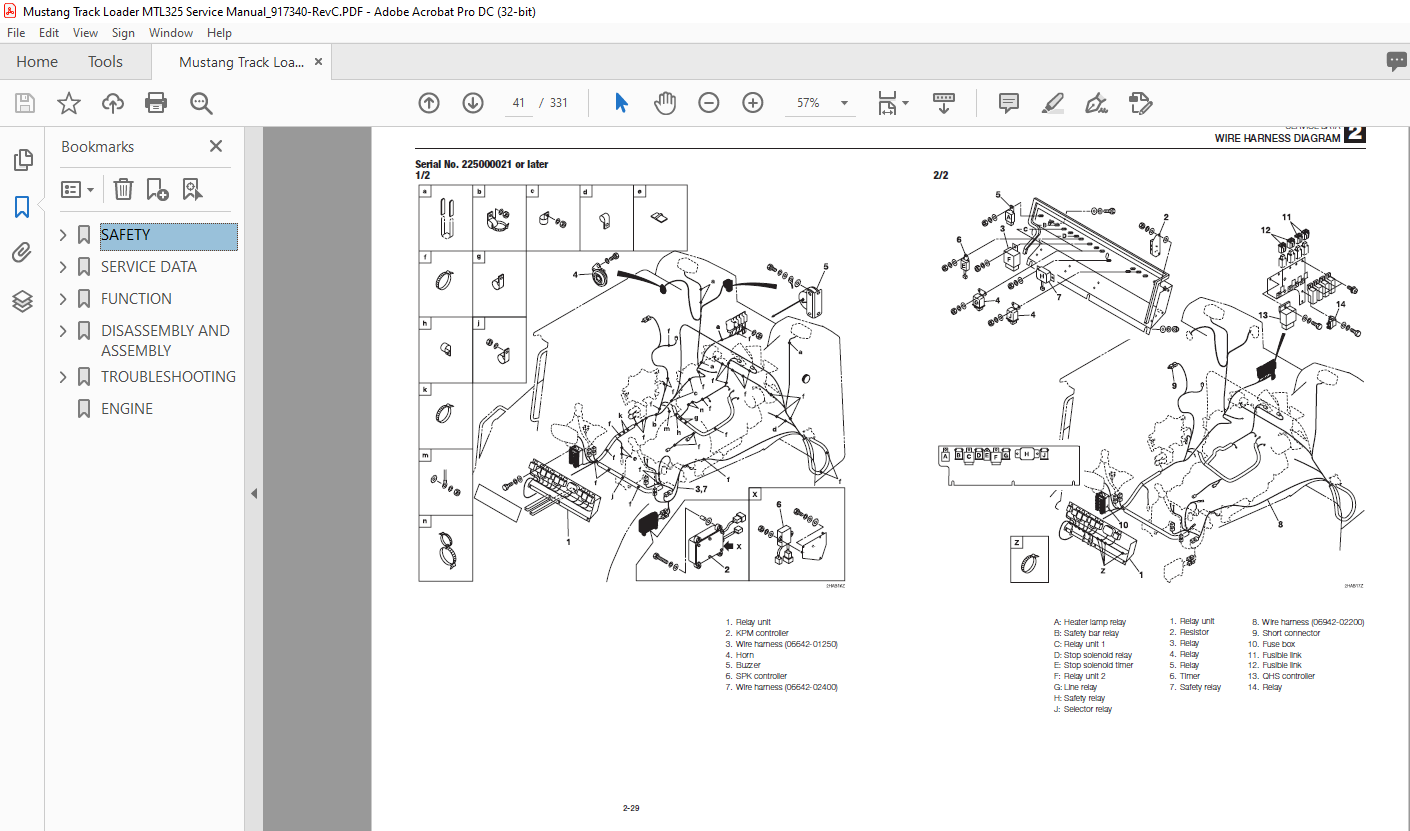
Task: Open the bookmark options dropdown
Action: click(x=78, y=189)
